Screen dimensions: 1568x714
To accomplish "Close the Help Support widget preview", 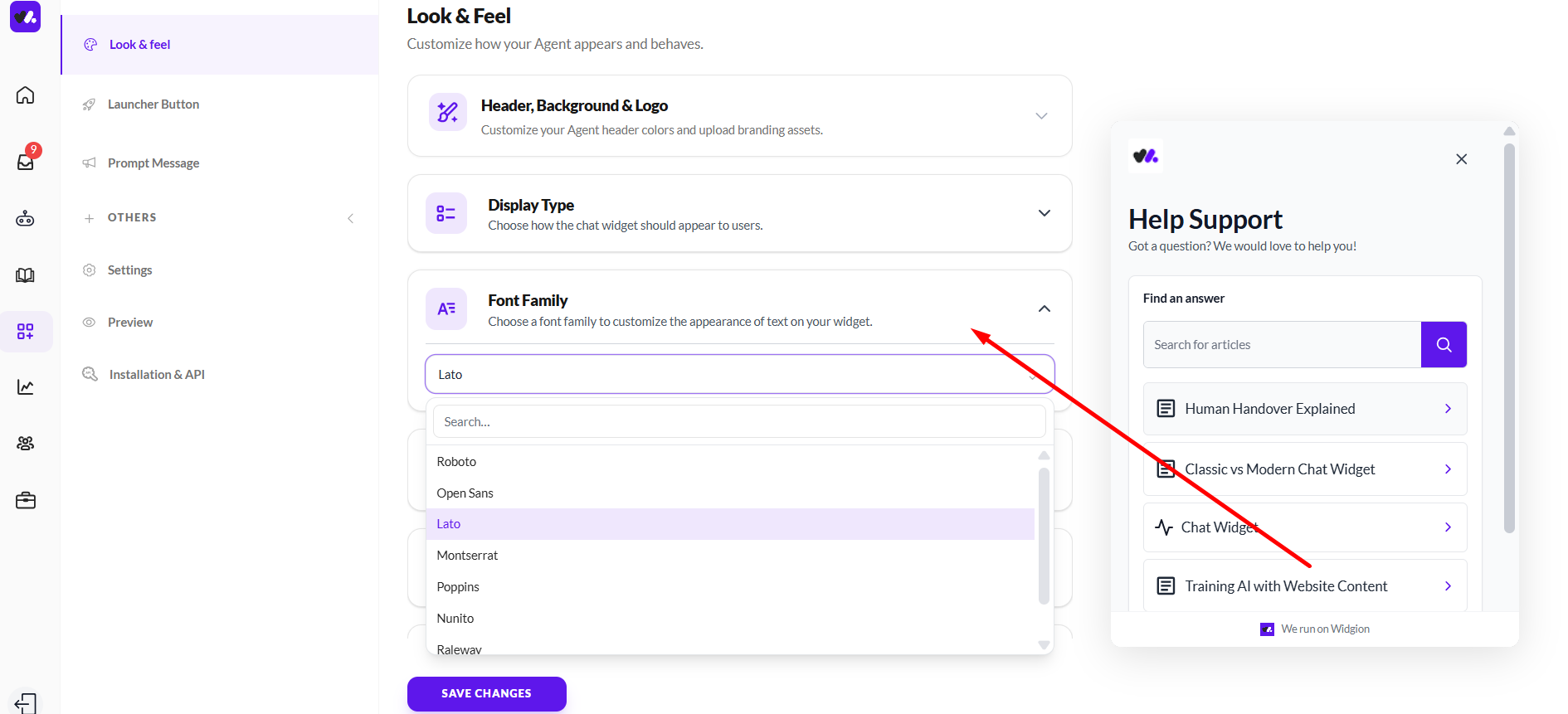I will [x=1461, y=159].
